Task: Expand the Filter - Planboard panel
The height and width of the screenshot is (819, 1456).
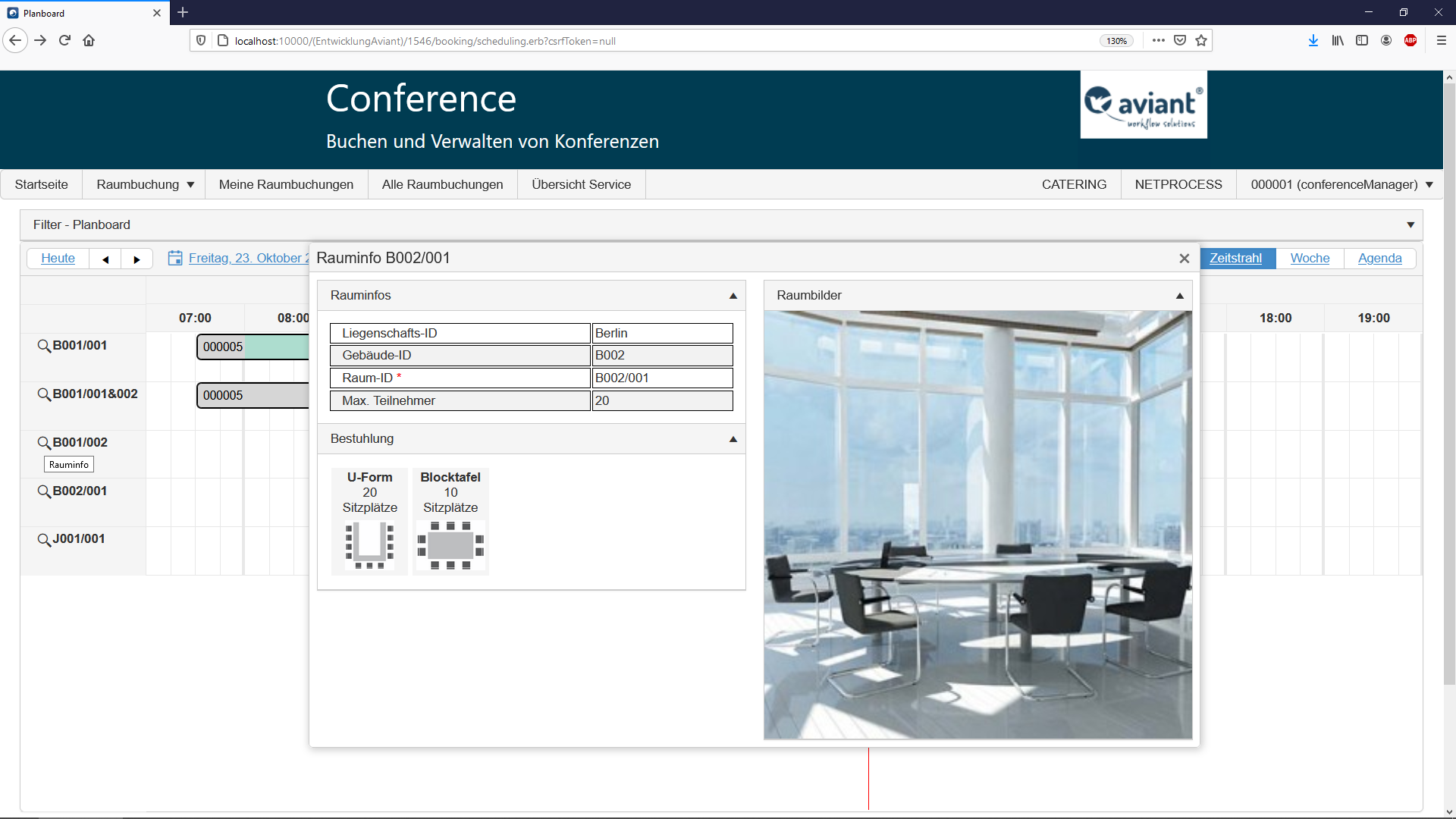Action: [x=1410, y=225]
